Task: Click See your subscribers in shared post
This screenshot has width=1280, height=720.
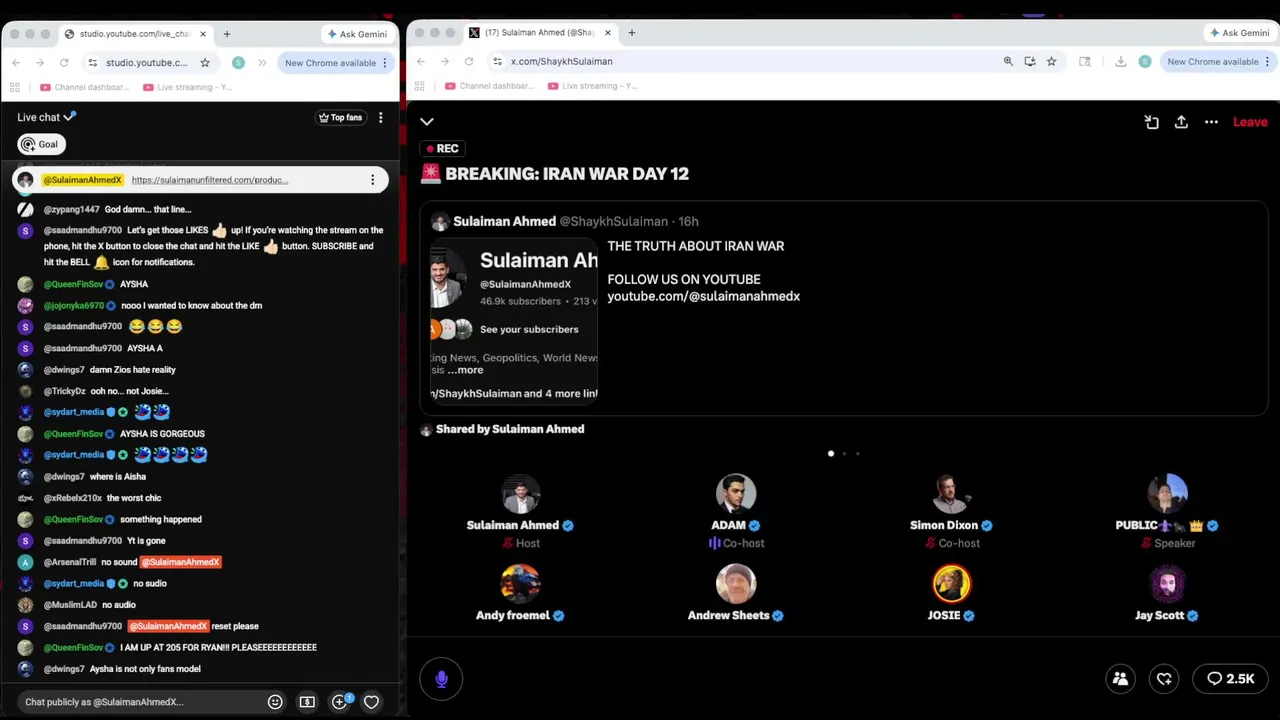Action: tap(529, 329)
